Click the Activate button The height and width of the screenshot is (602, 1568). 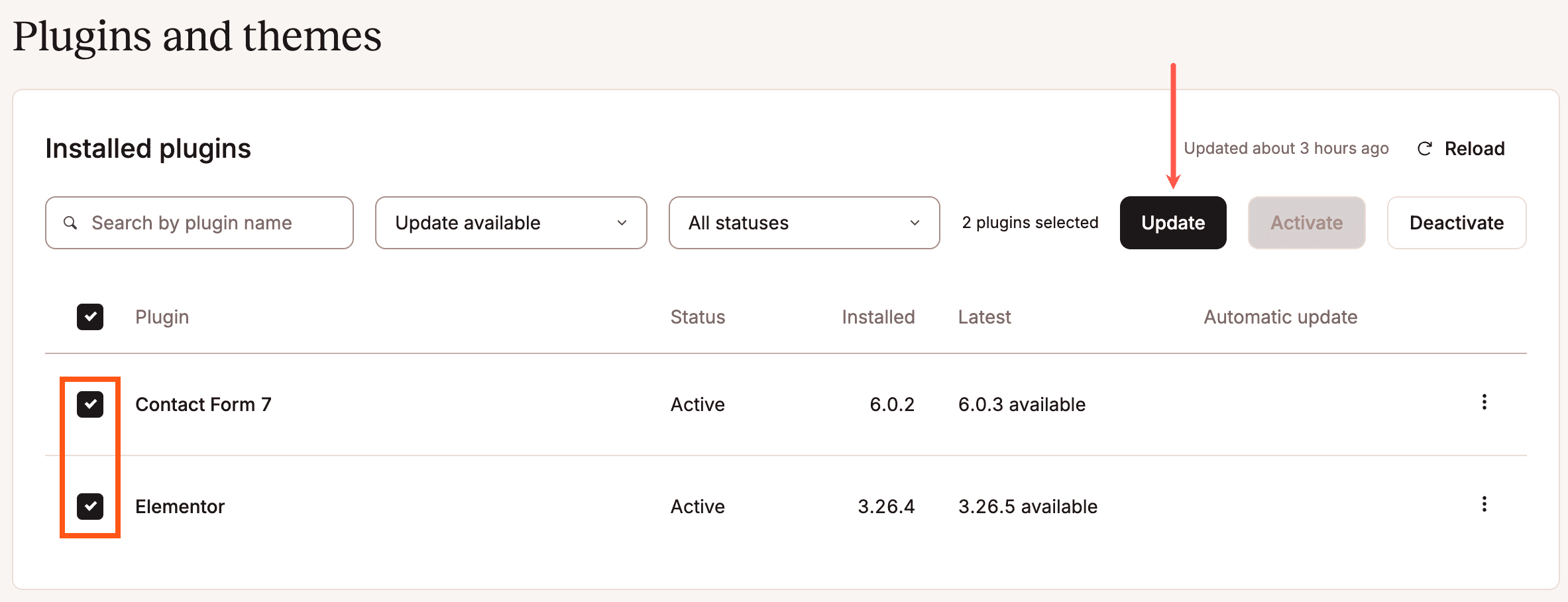coord(1306,223)
